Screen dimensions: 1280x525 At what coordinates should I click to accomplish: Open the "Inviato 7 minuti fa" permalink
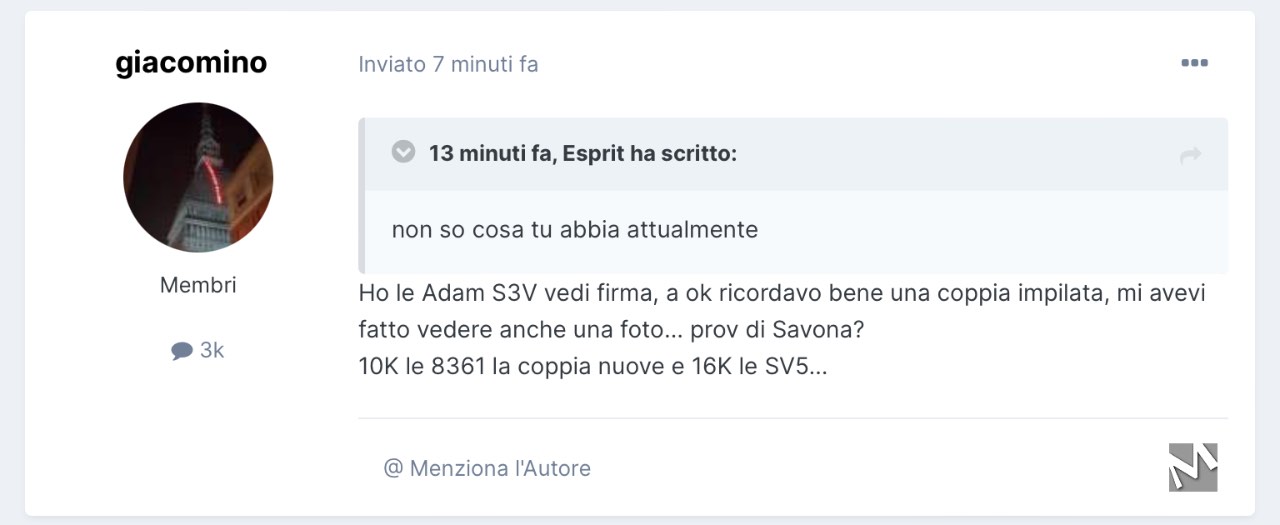pos(448,64)
